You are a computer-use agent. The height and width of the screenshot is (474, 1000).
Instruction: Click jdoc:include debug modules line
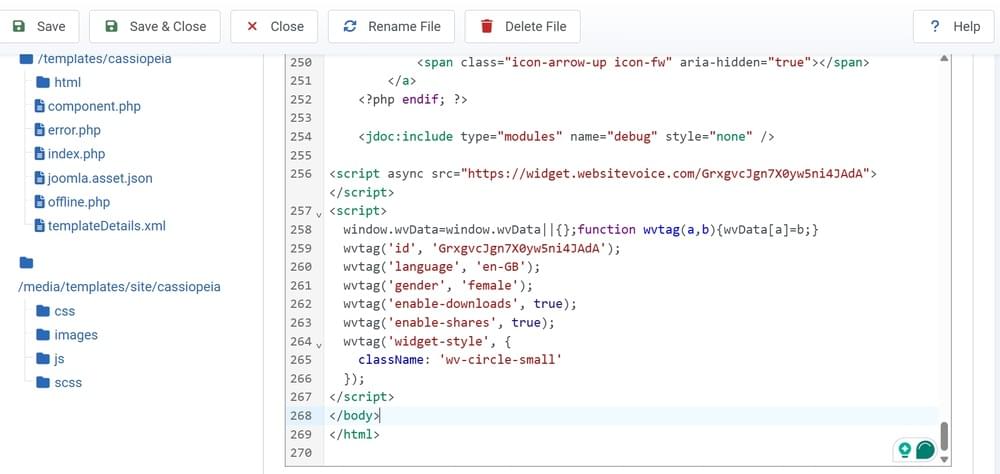[566, 137]
